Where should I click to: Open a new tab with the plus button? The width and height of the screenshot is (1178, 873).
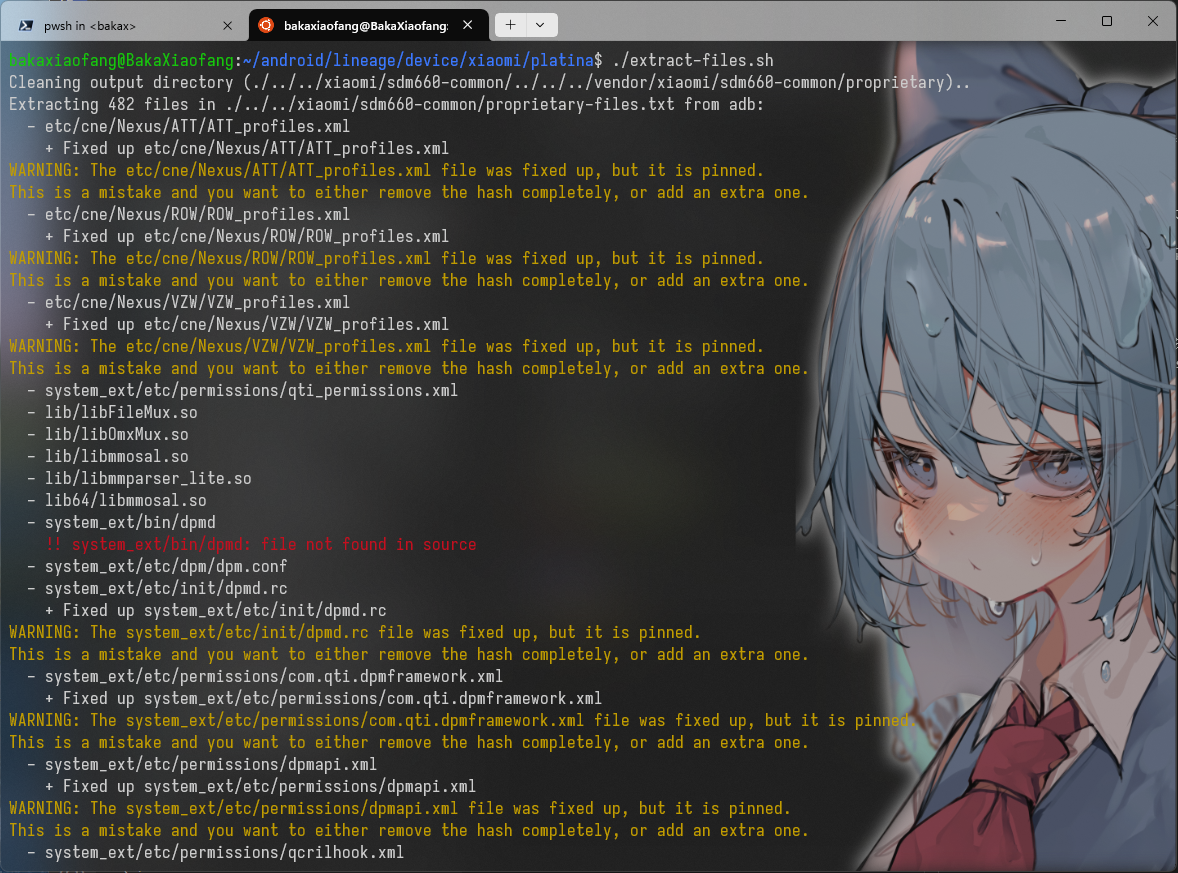[x=511, y=25]
